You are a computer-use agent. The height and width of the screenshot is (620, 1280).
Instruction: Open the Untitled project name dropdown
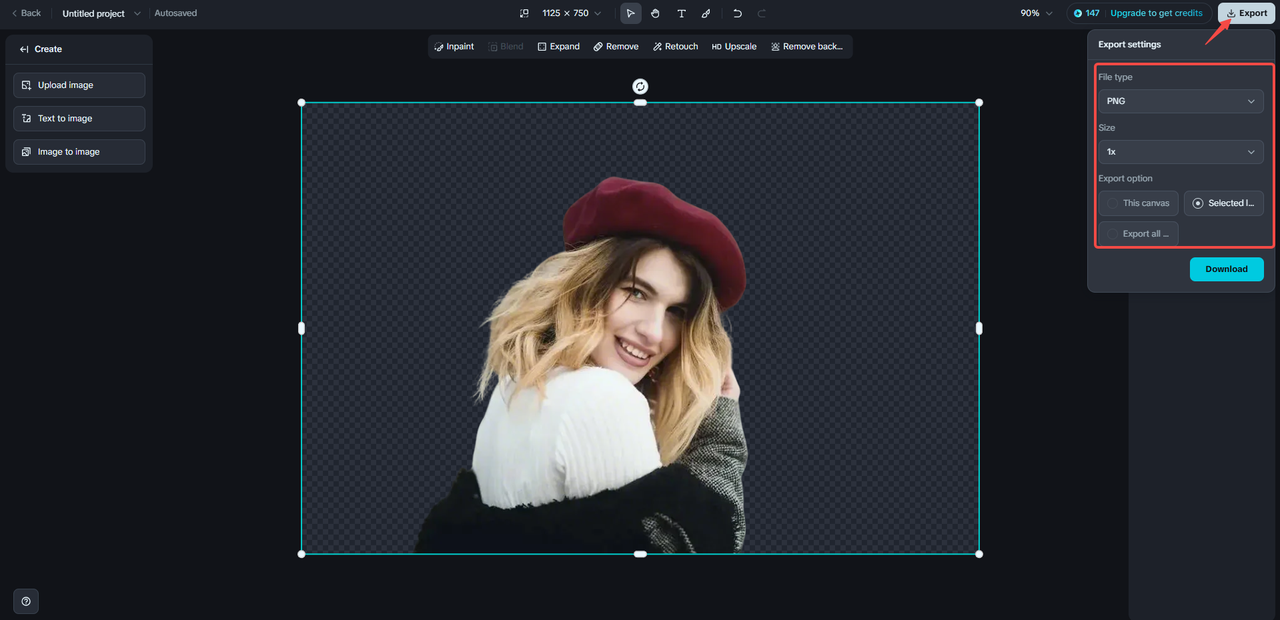pyautogui.click(x=101, y=13)
